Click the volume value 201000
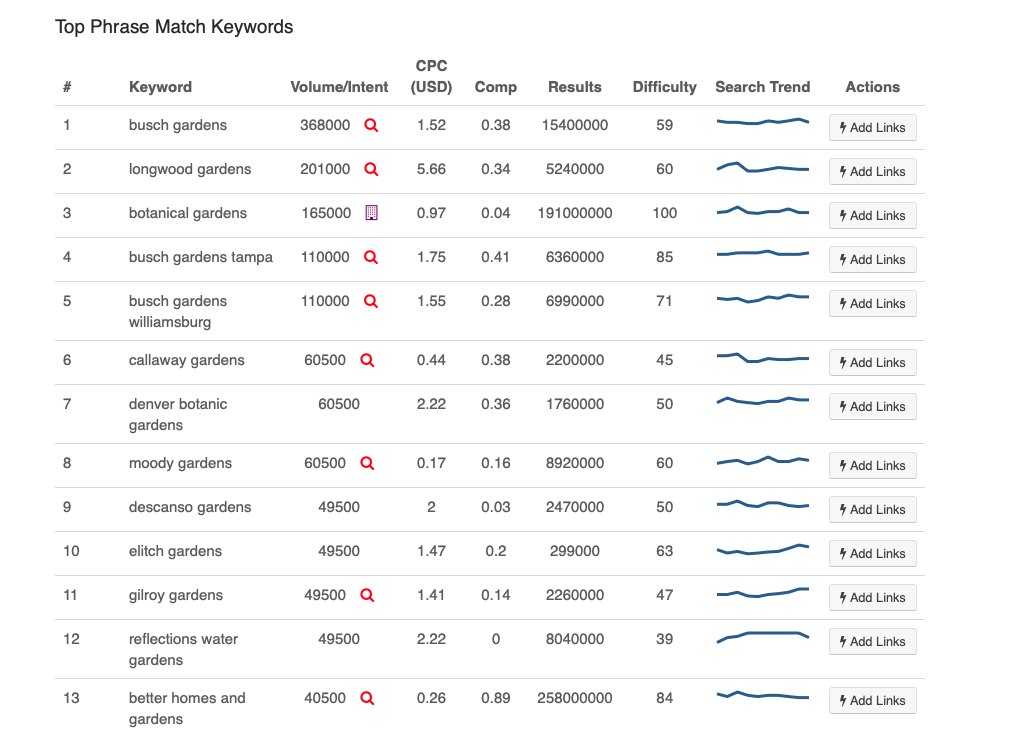The image size is (1010, 733). [325, 169]
